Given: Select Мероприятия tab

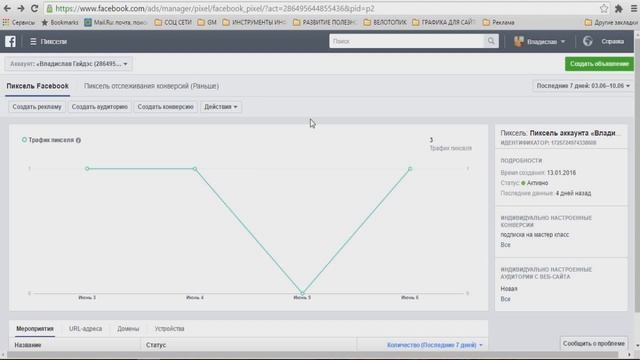Looking at the screenshot, I should pyautogui.click(x=35, y=329).
